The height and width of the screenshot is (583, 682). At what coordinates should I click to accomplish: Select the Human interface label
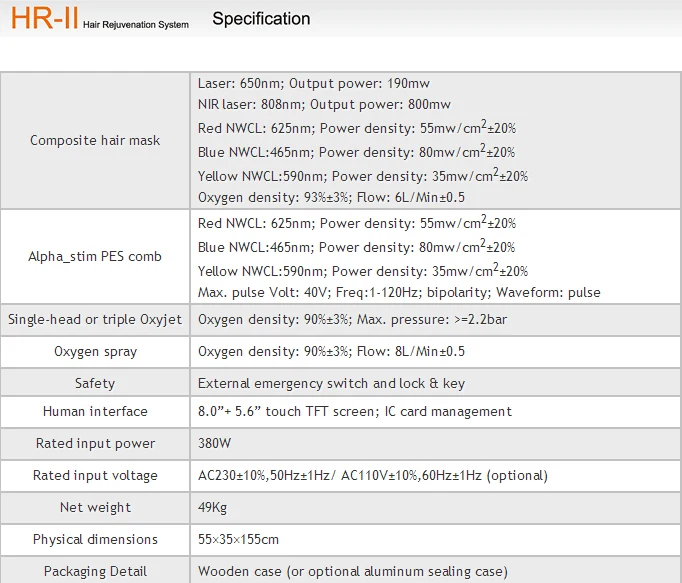coord(95,411)
